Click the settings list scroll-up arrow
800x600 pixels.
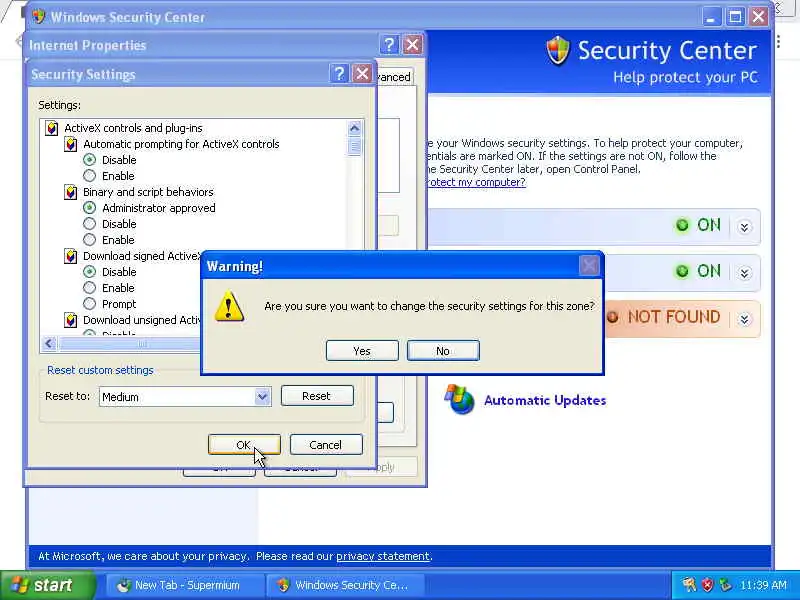point(355,128)
